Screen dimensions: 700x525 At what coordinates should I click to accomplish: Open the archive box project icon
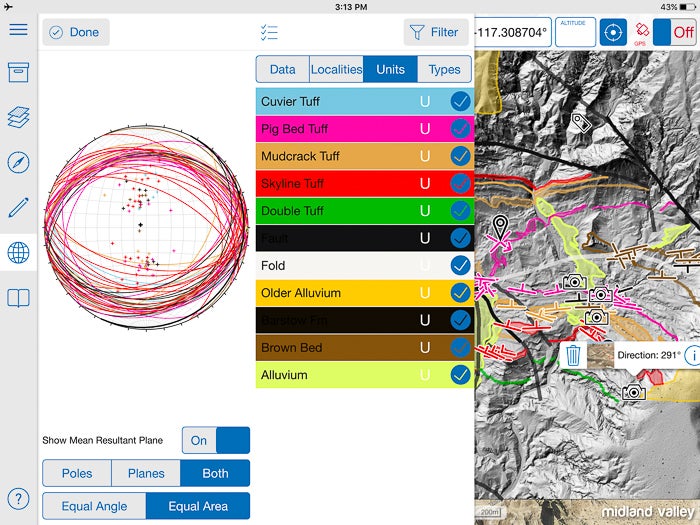pos(18,73)
